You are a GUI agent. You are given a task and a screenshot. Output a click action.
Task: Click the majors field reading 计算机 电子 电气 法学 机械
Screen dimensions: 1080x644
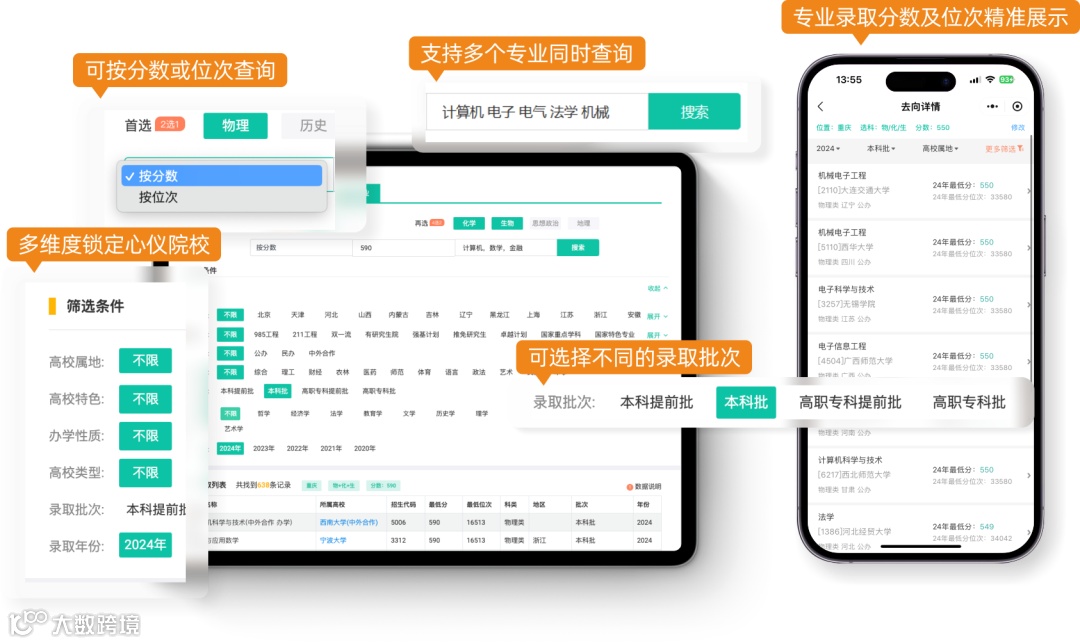coord(537,112)
